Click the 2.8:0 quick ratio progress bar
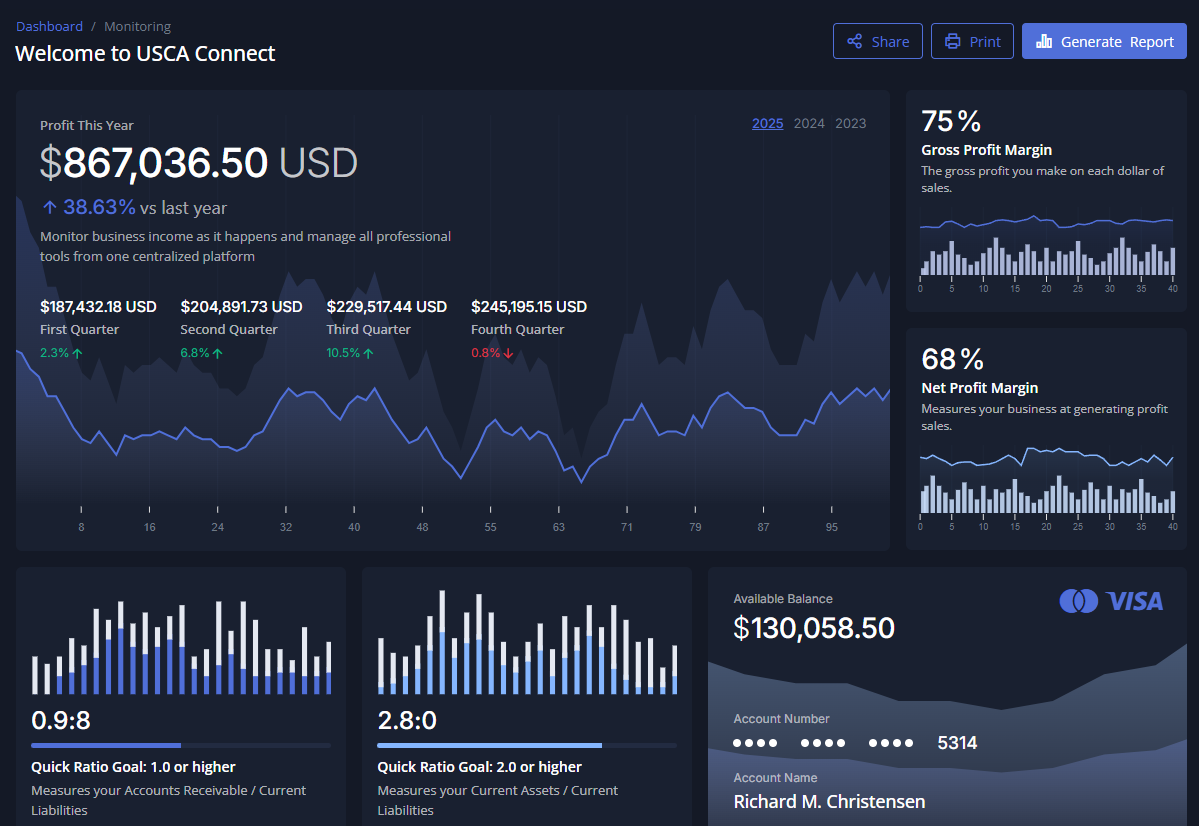The image size is (1199, 826). coord(527,745)
